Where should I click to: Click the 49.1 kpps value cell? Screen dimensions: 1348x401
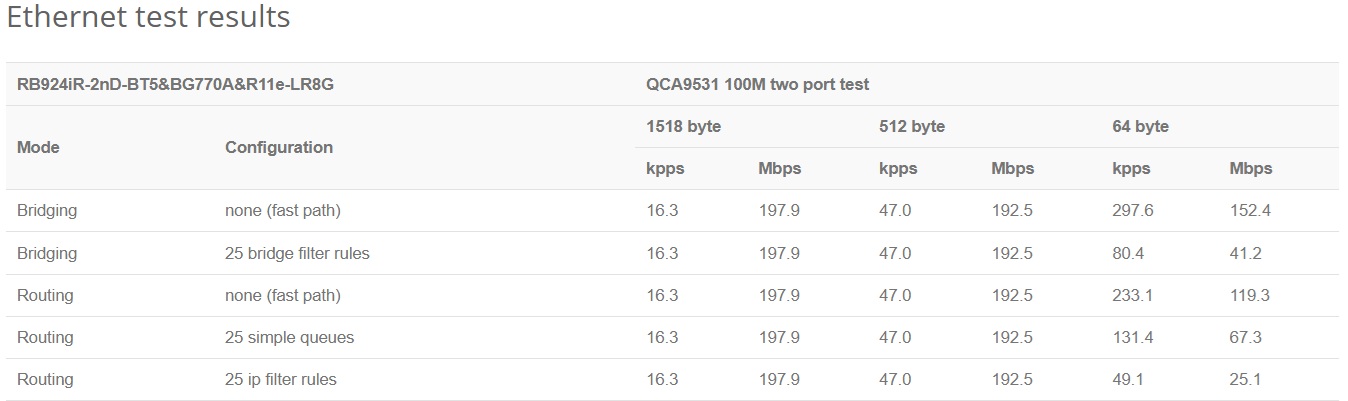pyautogui.click(x=1128, y=380)
